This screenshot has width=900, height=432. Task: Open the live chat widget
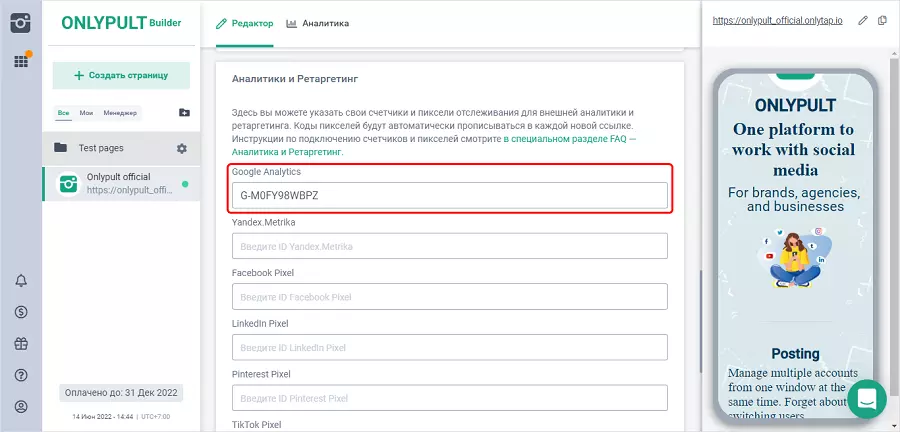866,399
